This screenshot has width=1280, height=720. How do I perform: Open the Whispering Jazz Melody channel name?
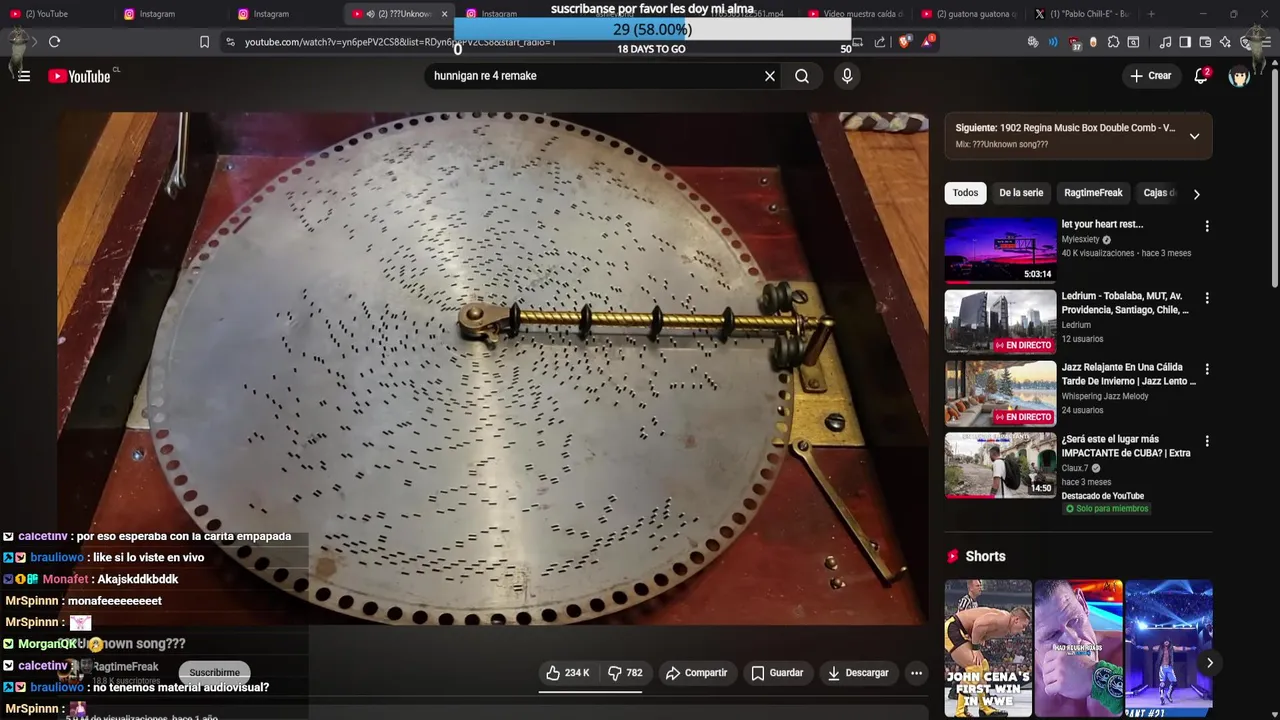click(x=1105, y=396)
